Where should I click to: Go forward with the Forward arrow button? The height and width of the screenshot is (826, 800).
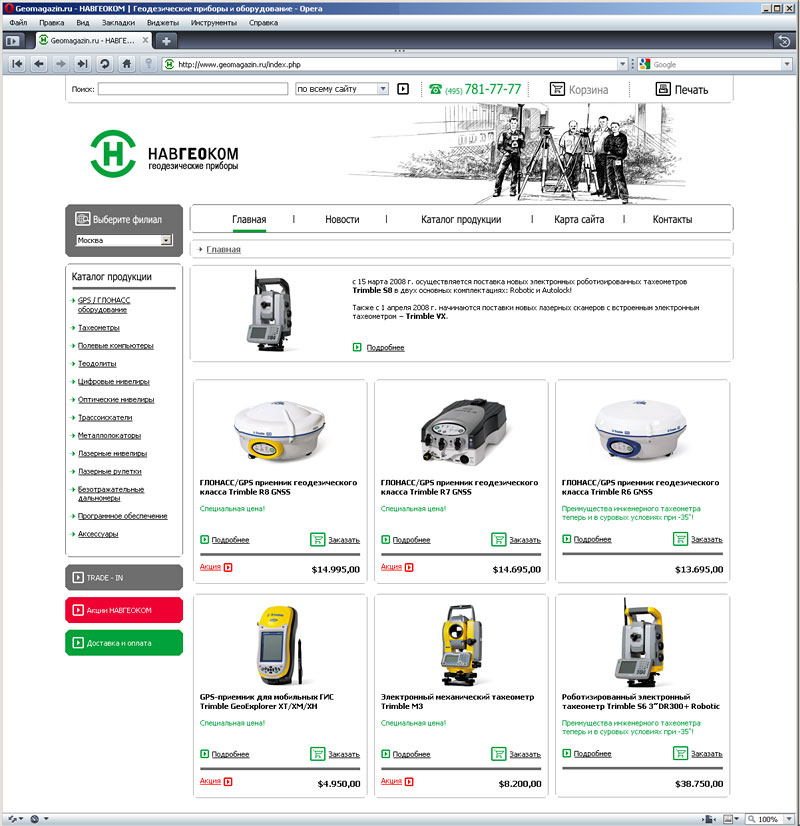point(61,64)
